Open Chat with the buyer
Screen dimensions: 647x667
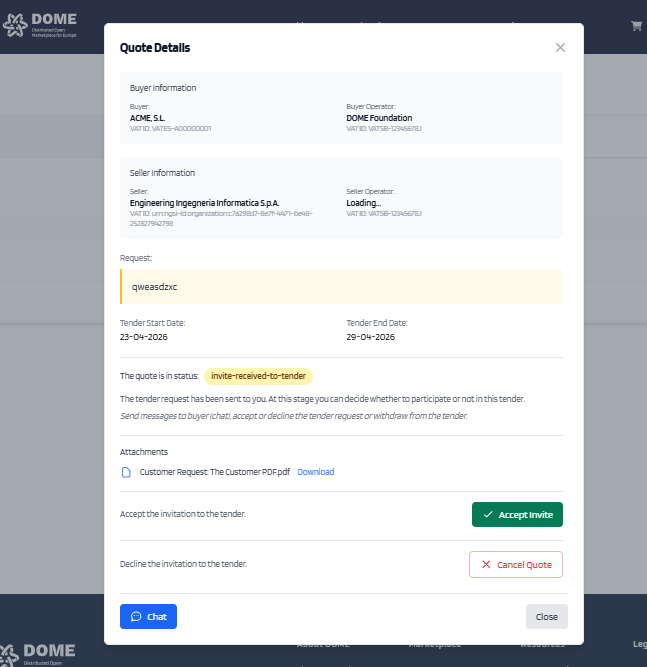148,616
